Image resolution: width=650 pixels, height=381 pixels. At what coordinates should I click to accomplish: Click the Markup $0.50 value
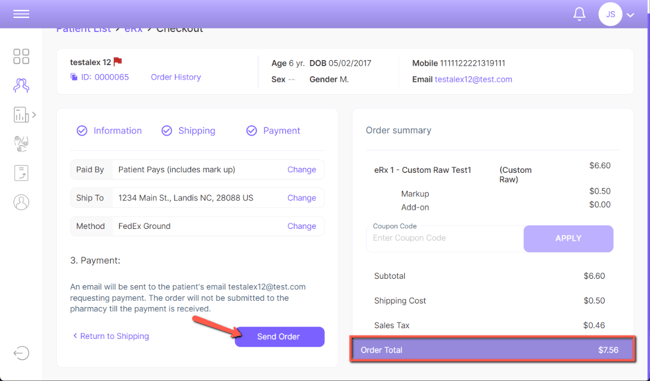600,191
